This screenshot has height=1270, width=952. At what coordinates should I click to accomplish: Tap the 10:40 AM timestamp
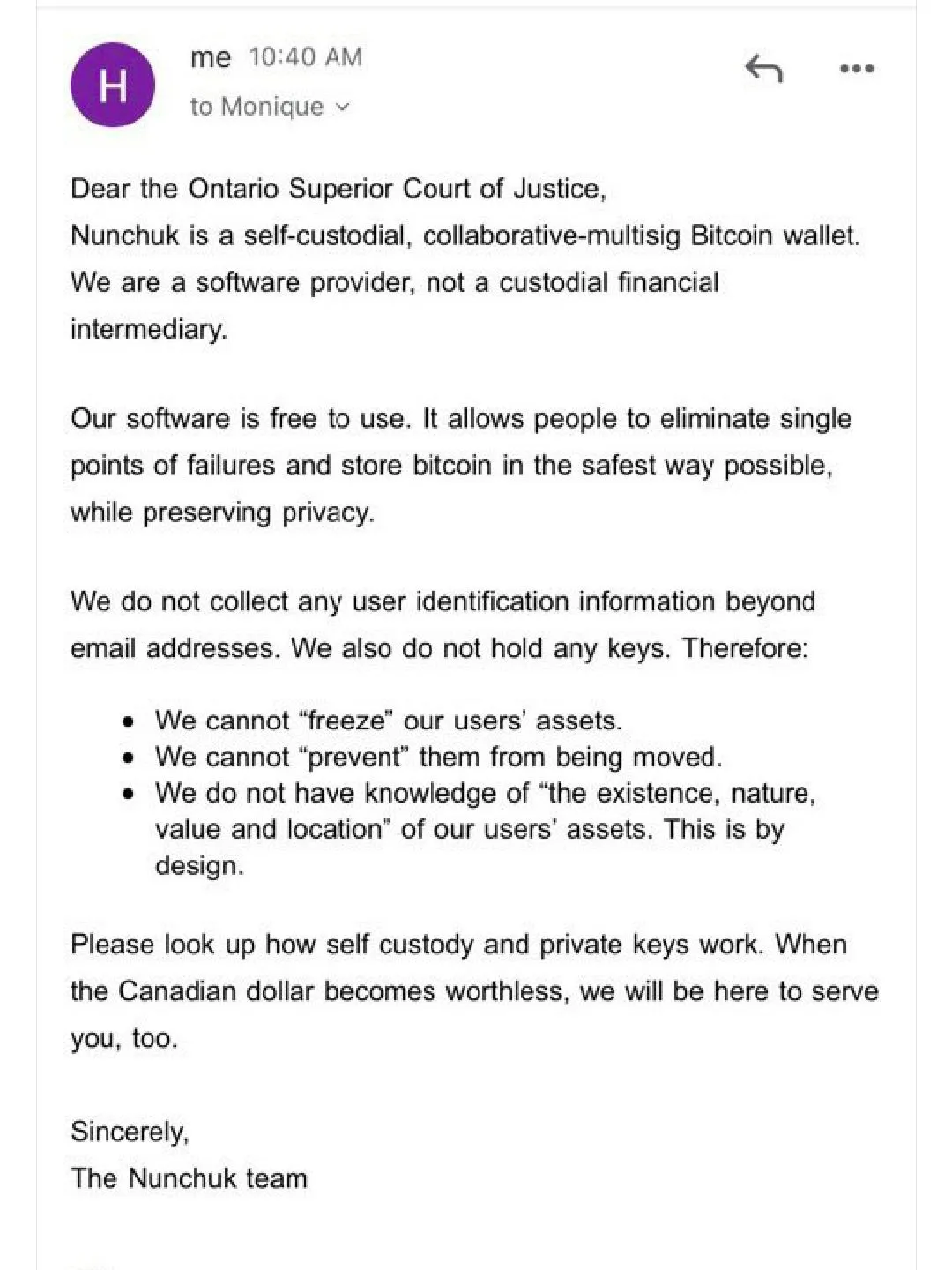pyautogui.click(x=305, y=57)
